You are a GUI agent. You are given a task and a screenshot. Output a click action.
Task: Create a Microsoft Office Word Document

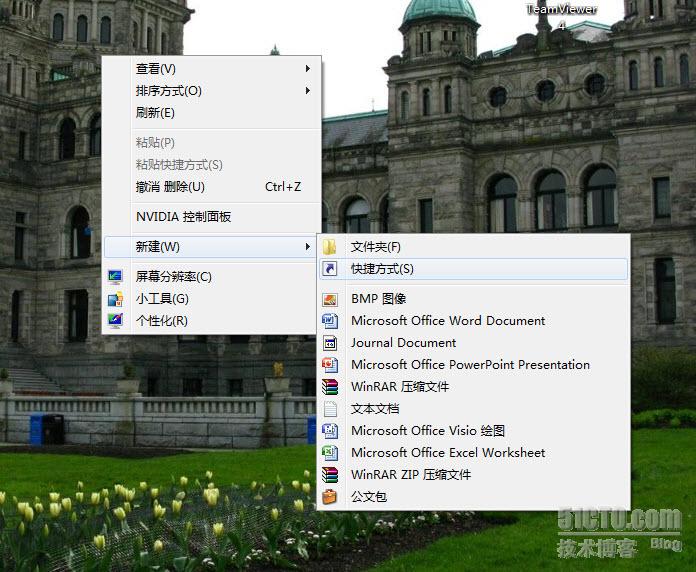click(x=474, y=320)
